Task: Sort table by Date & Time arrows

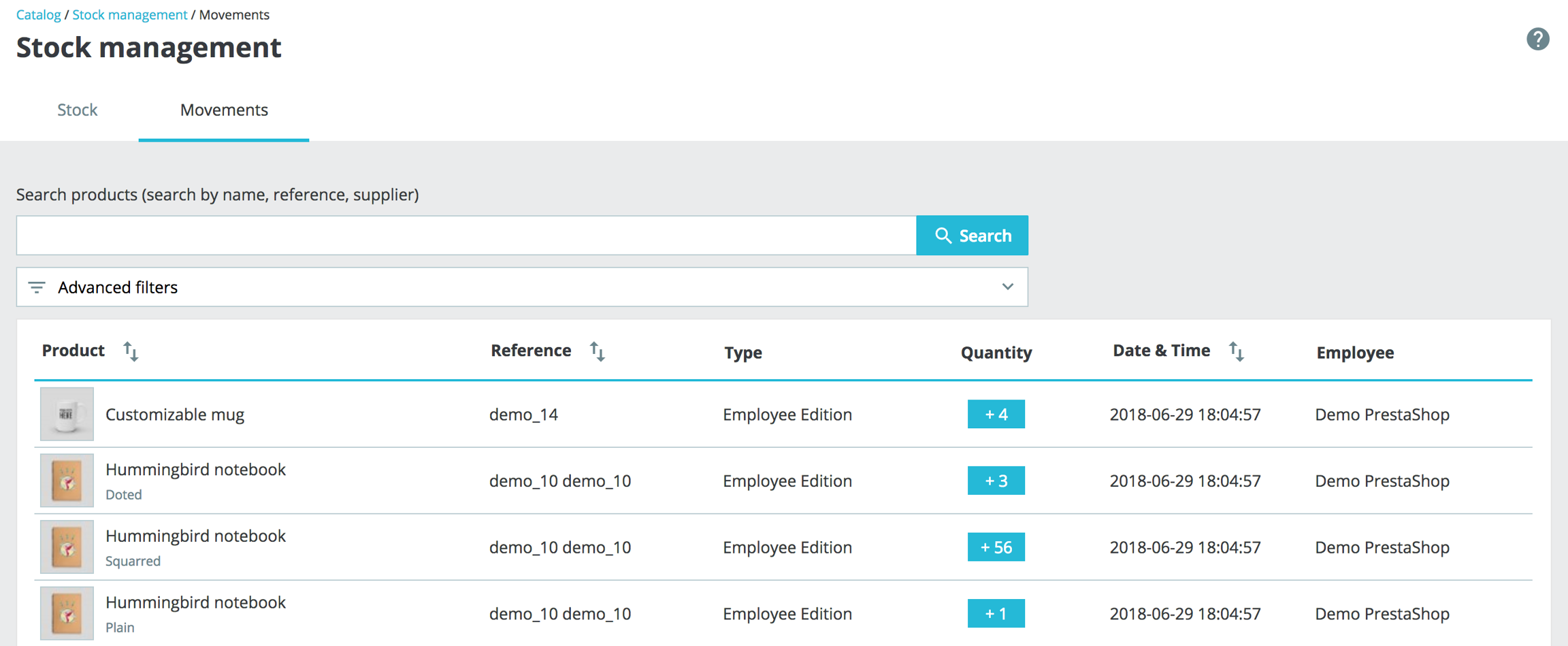Action: [1236, 352]
